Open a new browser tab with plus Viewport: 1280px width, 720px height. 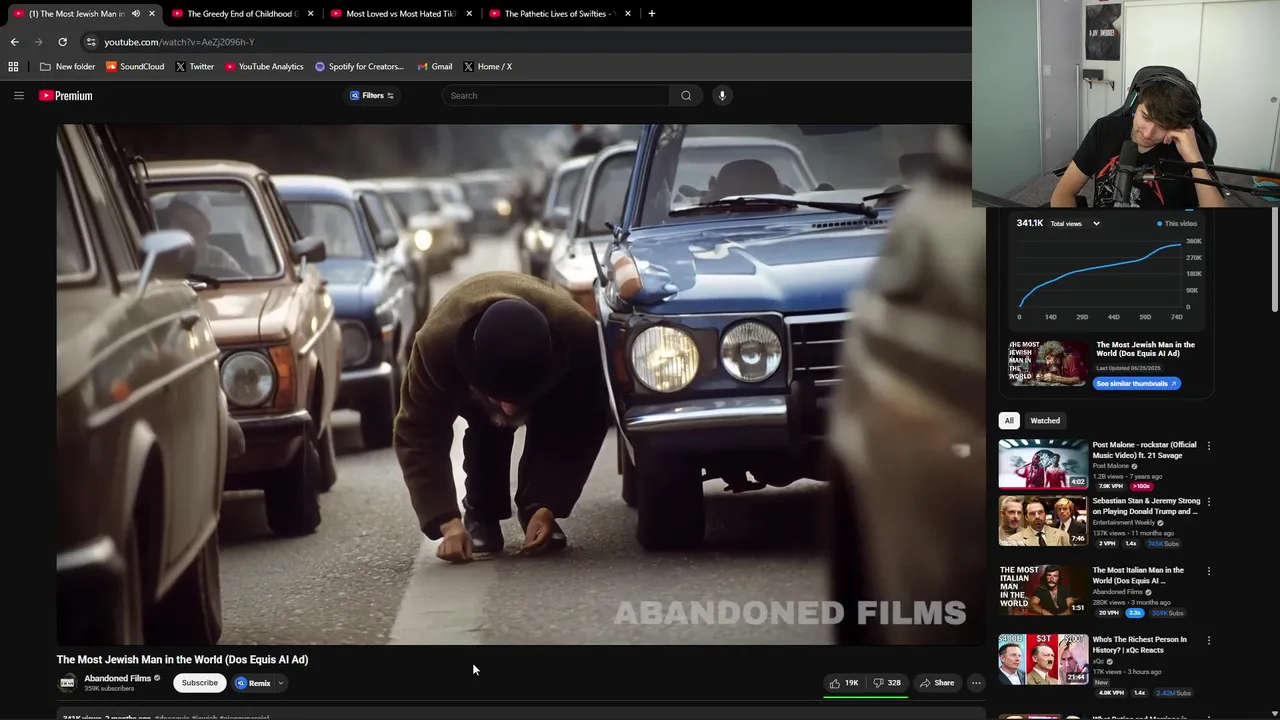coord(652,14)
